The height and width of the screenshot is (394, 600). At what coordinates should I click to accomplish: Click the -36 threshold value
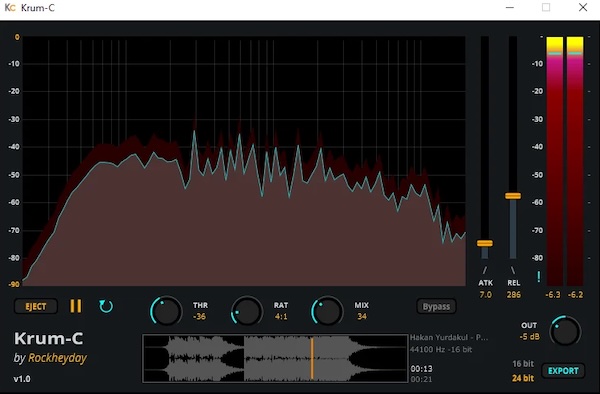tap(199, 316)
